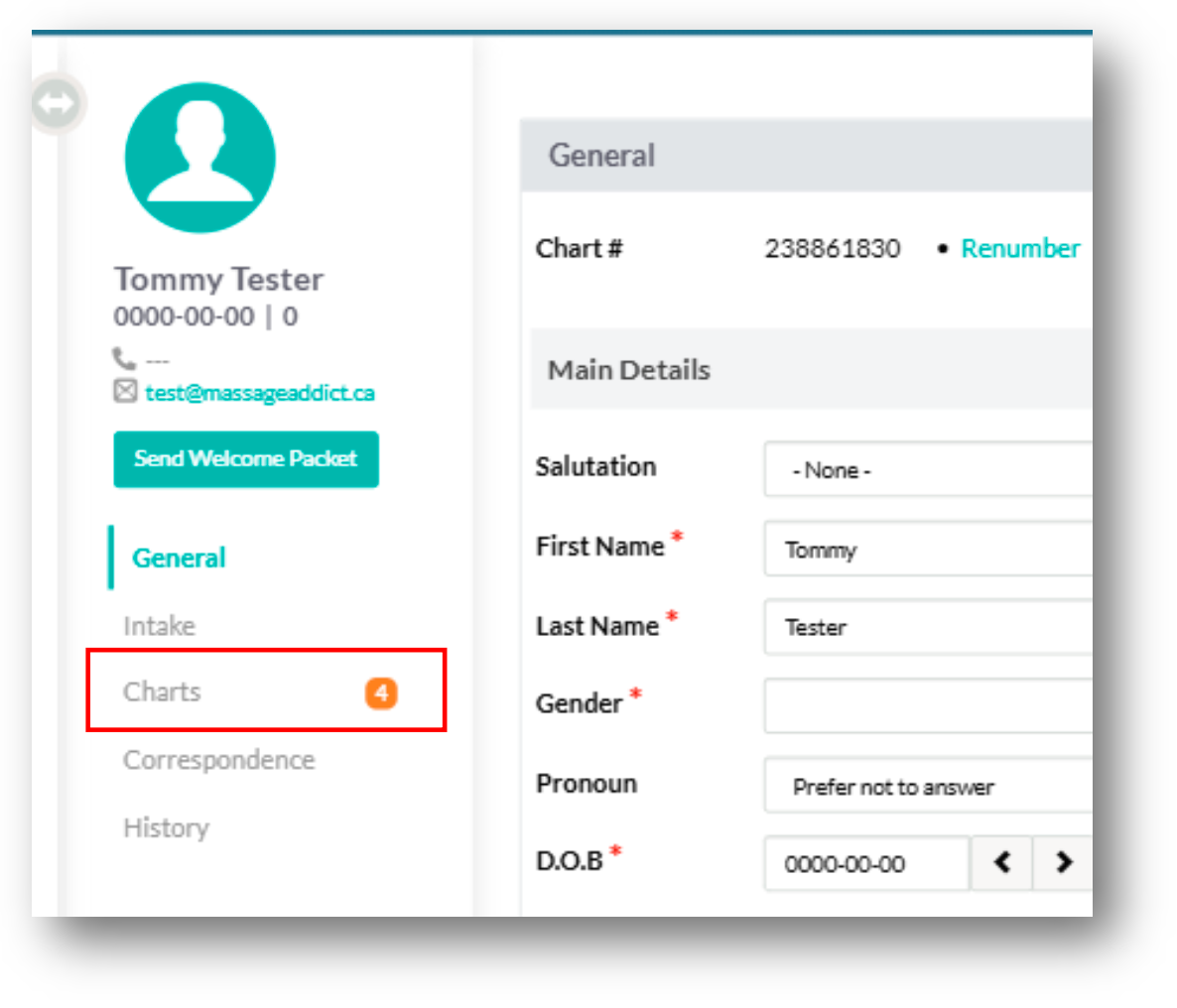Click the Renumber link
This screenshot has width=1177, height=1008.
[1019, 248]
